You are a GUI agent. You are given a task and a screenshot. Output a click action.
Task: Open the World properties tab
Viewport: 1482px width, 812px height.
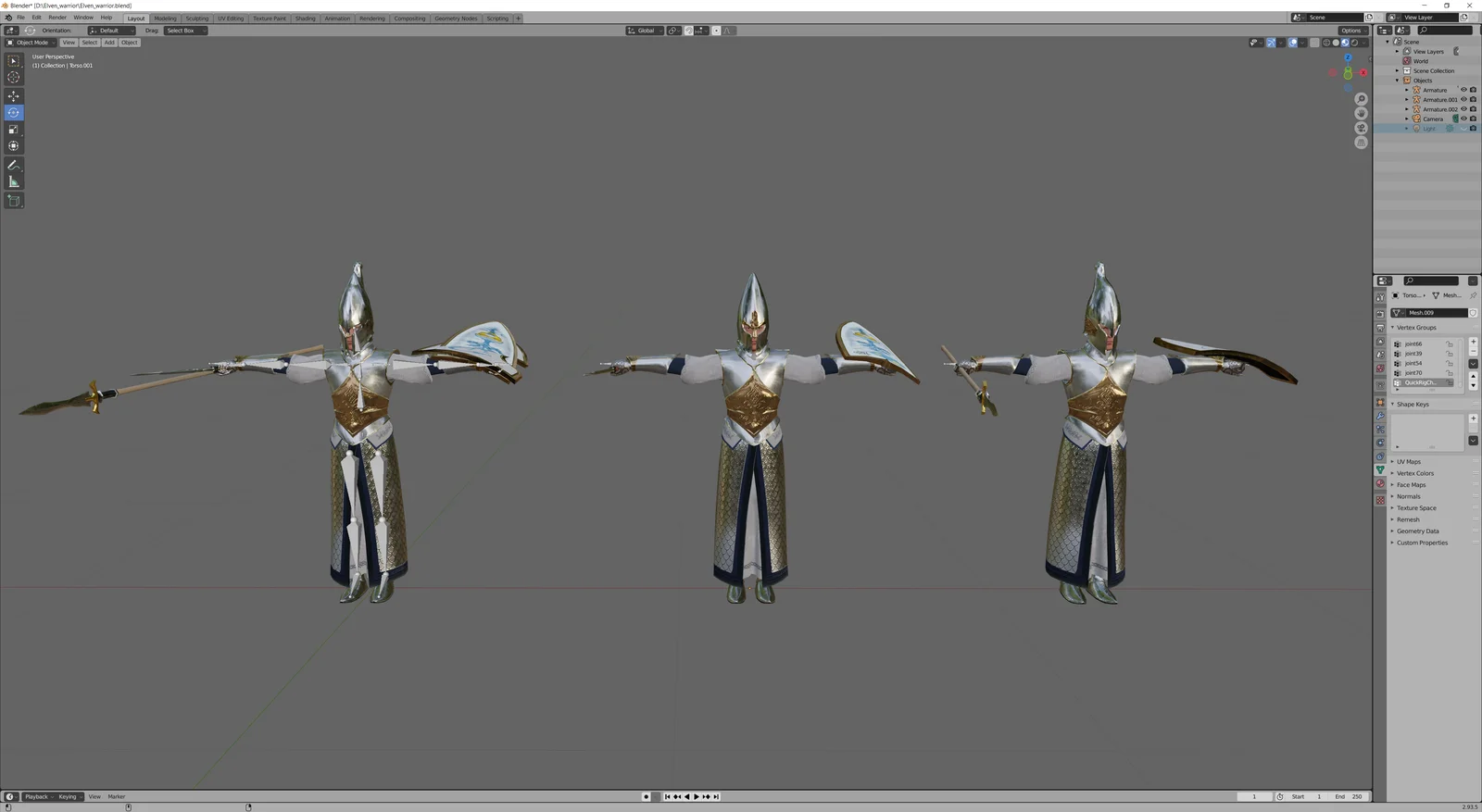tap(1380, 369)
